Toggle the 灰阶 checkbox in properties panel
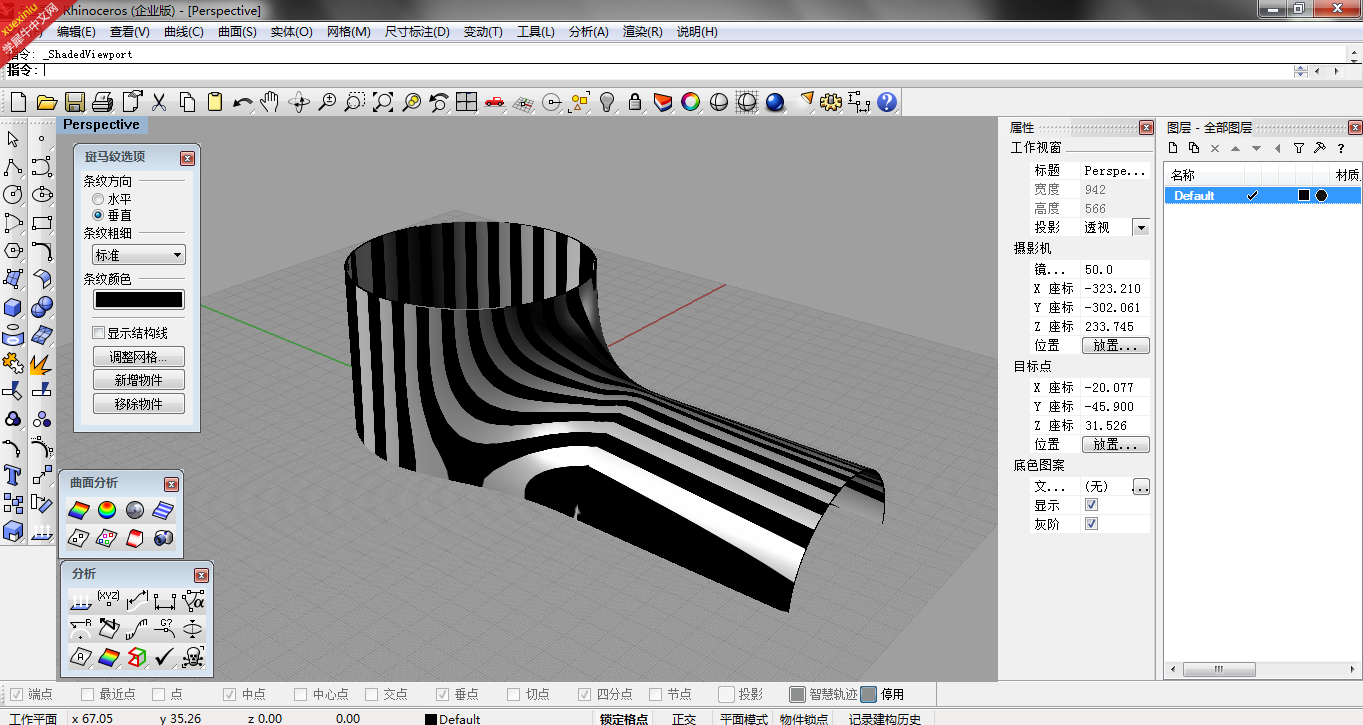Viewport: 1363px width, 725px height. (x=1091, y=523)
